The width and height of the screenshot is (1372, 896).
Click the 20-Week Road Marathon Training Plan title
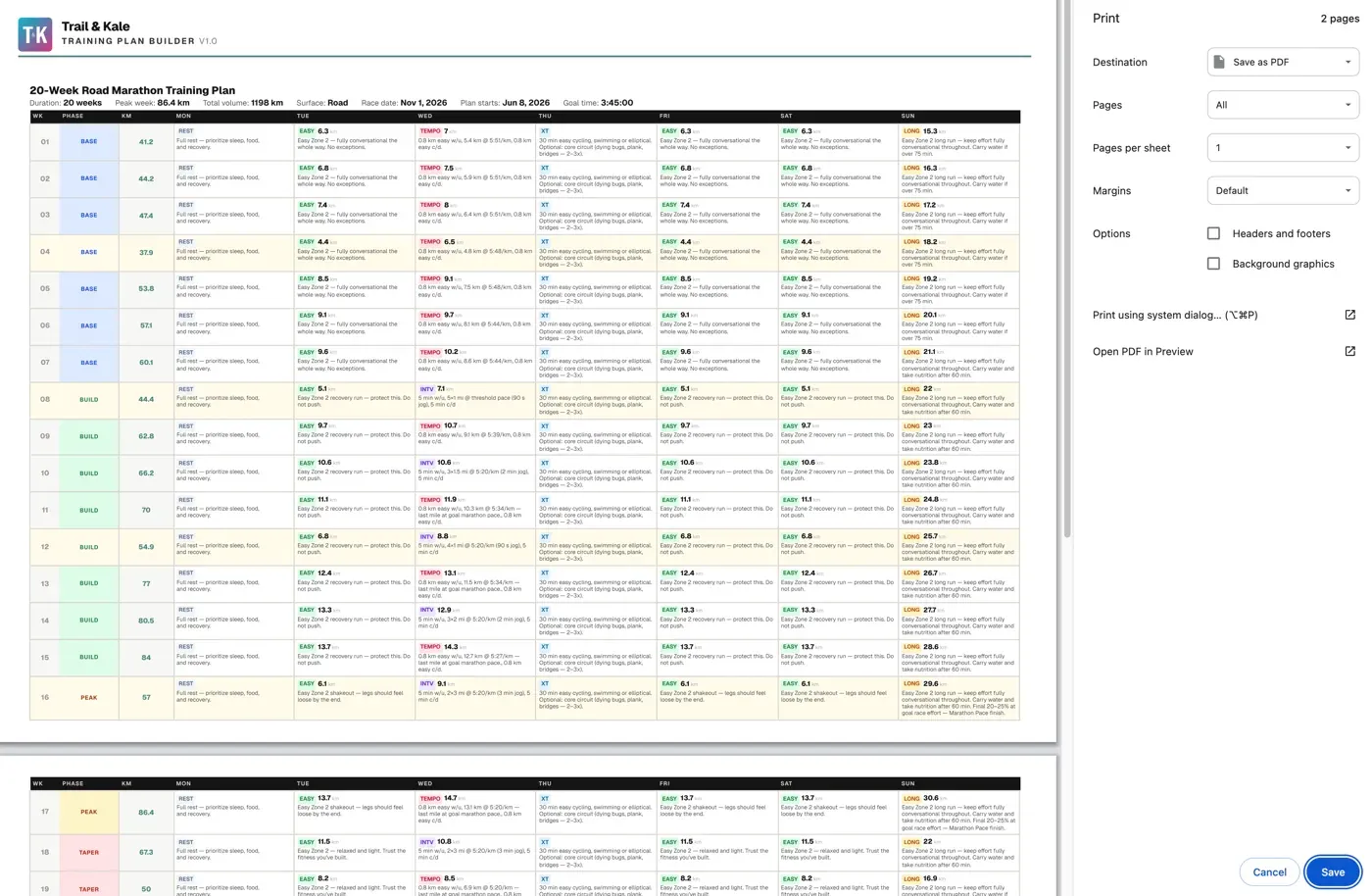132,90
